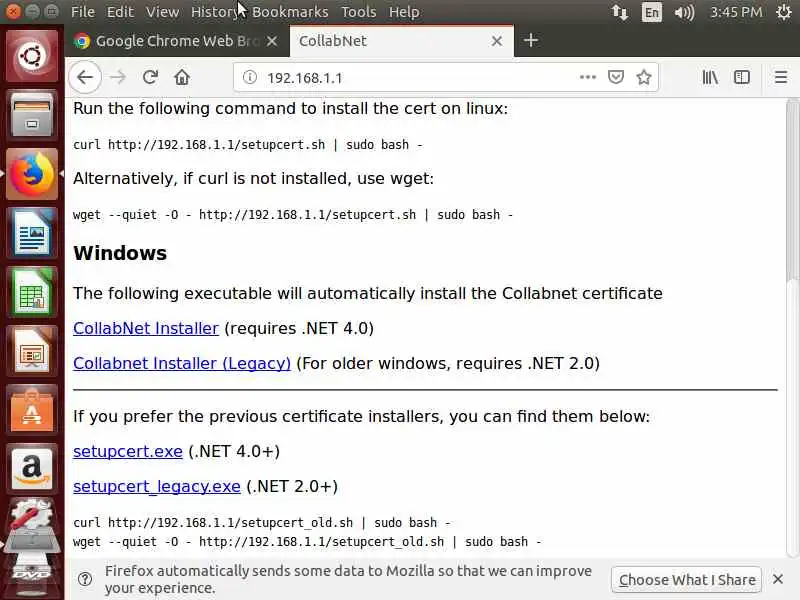Download setupcert.exe link
The width and height of the screenshot is (800, 600).
click(128, 452)
